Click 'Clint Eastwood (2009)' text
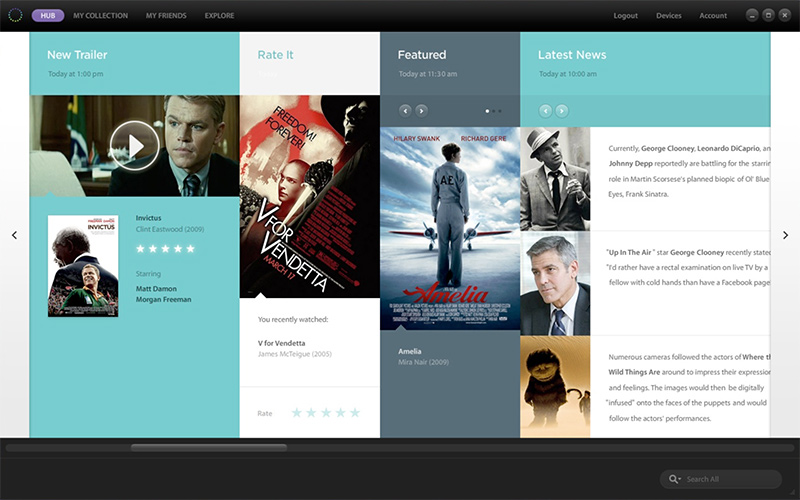This screenshot has height=500, width=800. [x=170, y=229]
